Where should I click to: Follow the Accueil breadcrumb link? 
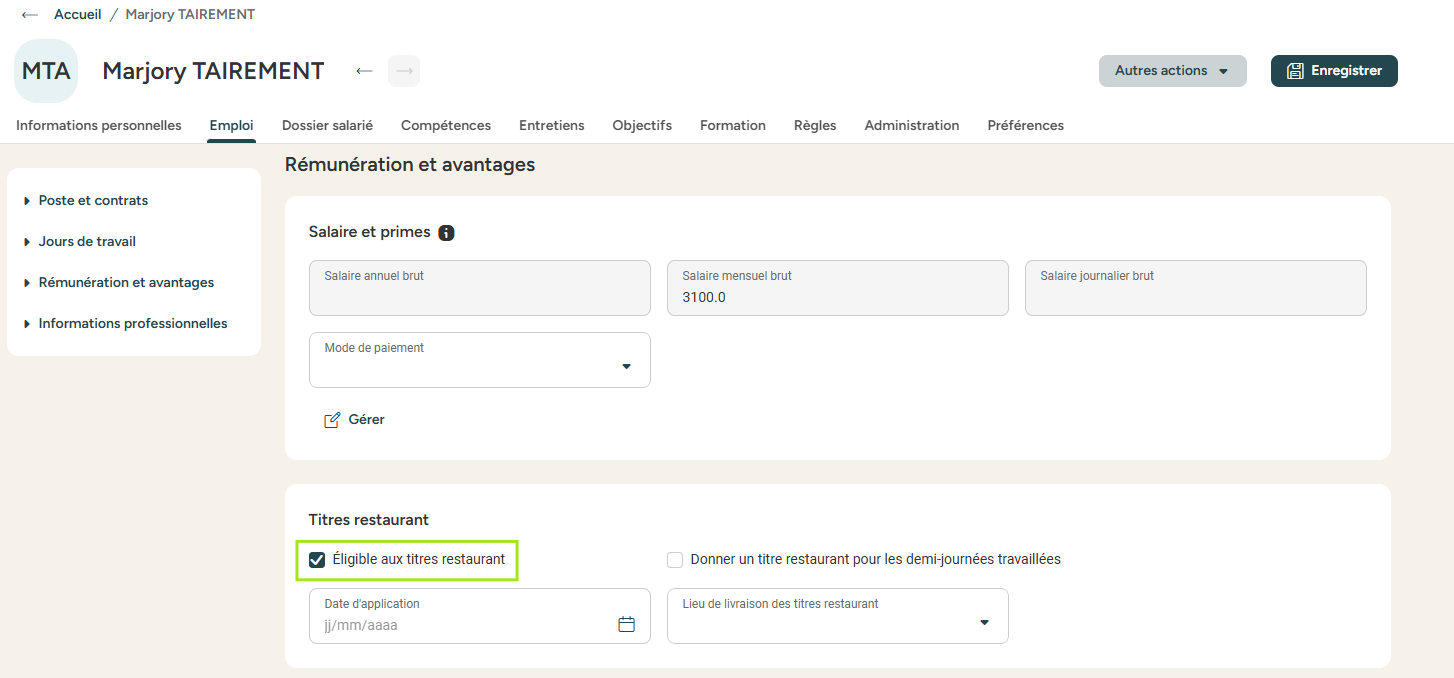coord(78,15)
